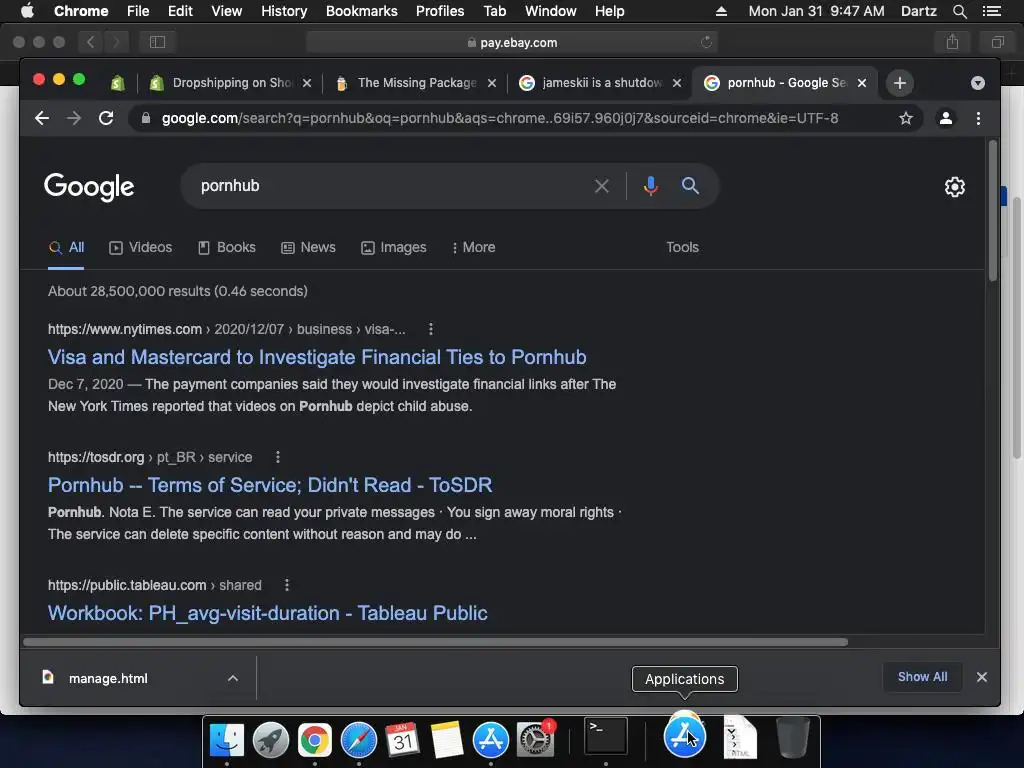
Task: Open the Visa and Mastercard NYTimes result
Action: point(317,357)
